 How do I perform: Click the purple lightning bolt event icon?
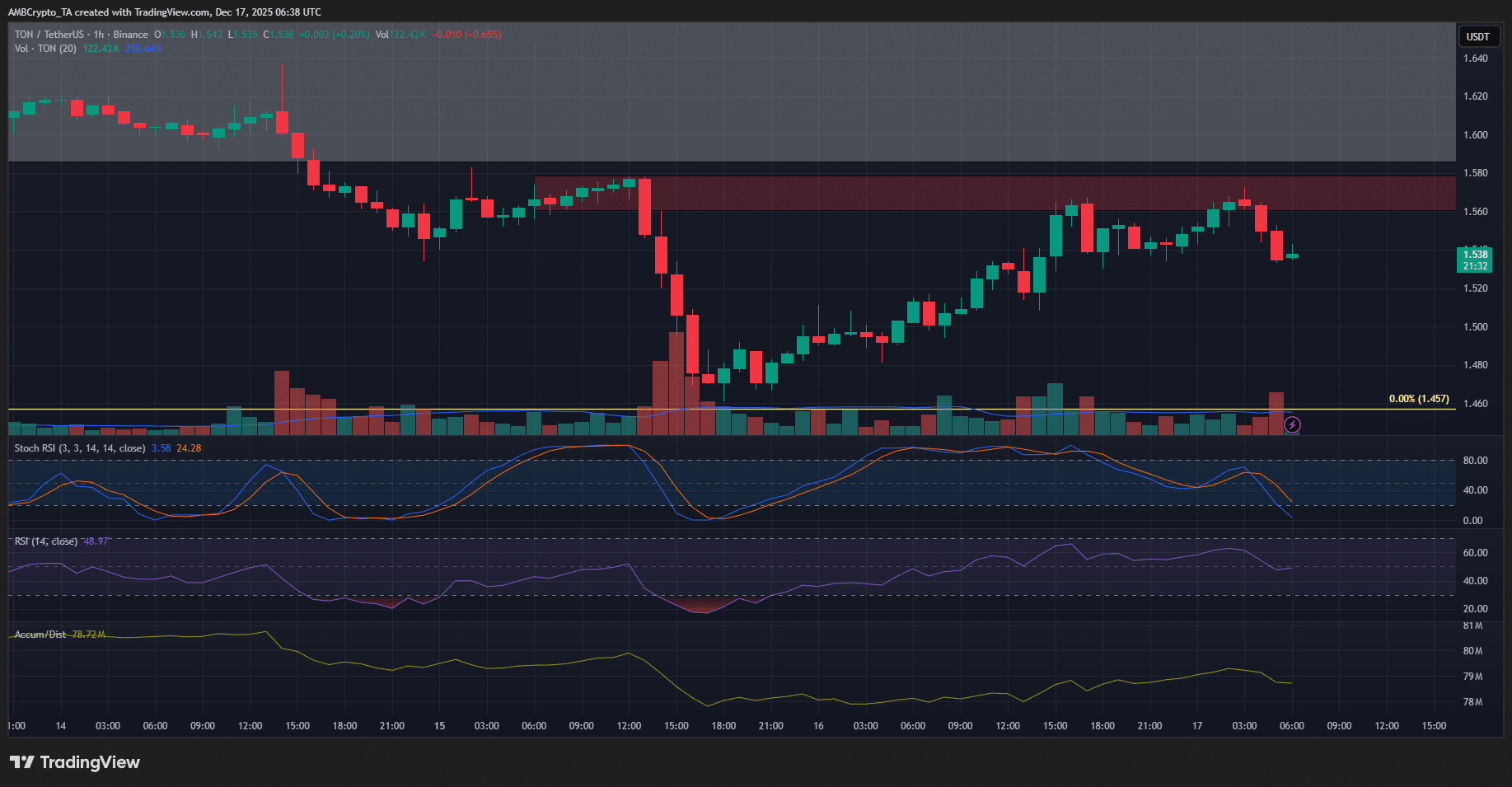[x=1292, y=424]
